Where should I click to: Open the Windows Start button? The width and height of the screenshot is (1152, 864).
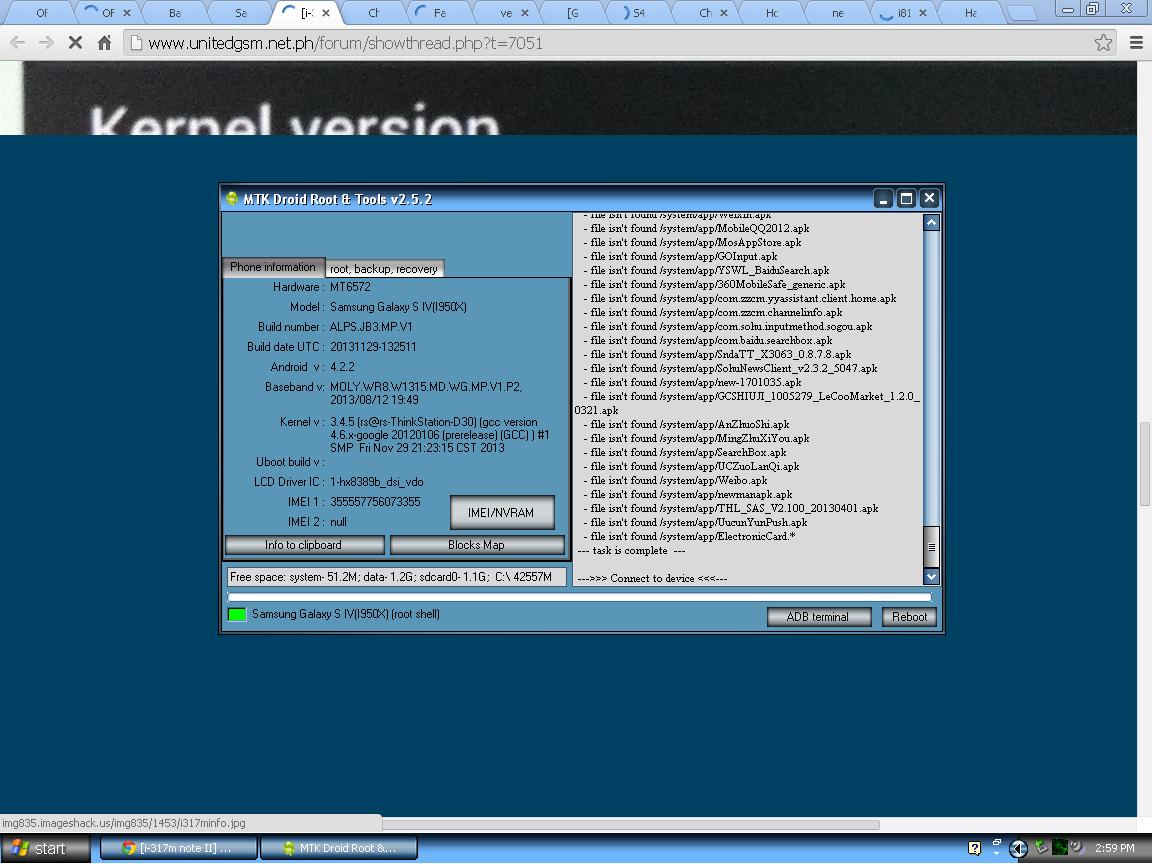[x=46, y=848]
